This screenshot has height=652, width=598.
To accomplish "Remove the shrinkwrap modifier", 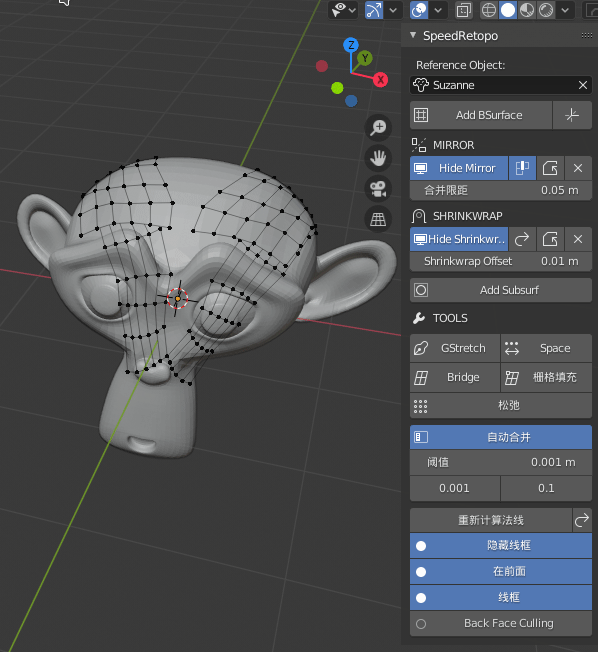I will click(x=578, y=239).
